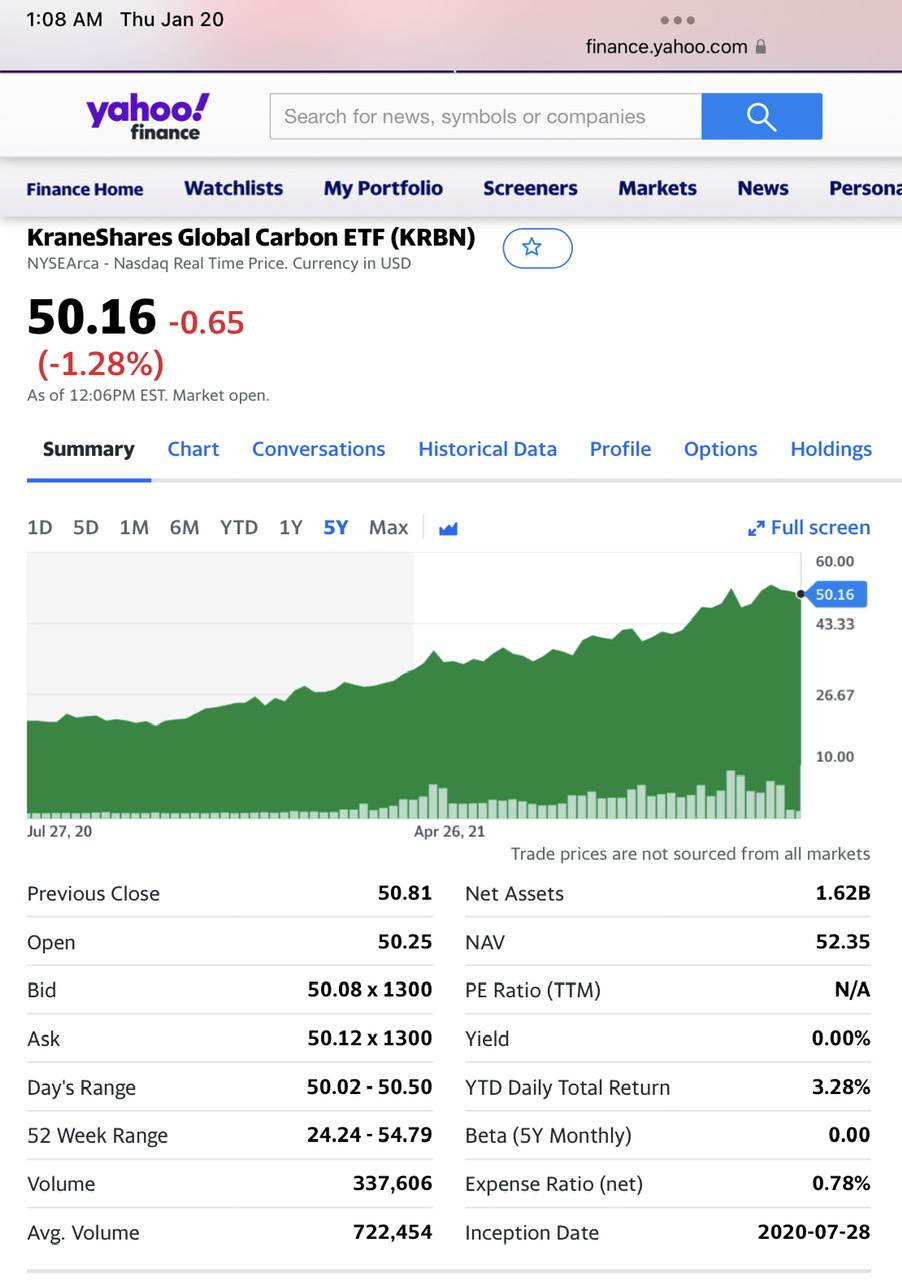Open My Portfolio in navigation bar
Image resolution: width=902 pixels, height=1280 pixels.
383,189
